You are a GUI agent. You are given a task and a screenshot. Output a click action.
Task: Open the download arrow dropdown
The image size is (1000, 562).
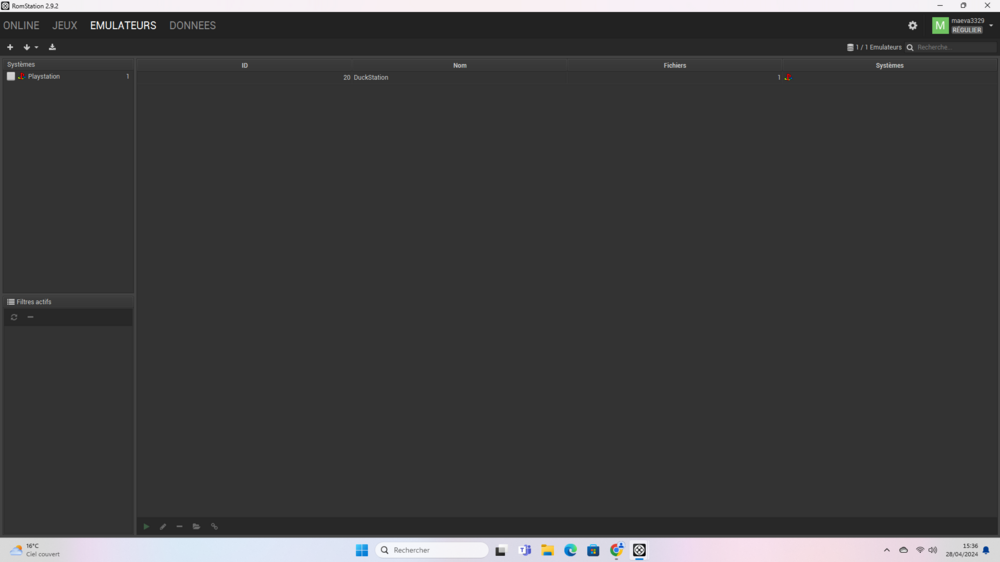pyautogui.click(x=30, y=47)
